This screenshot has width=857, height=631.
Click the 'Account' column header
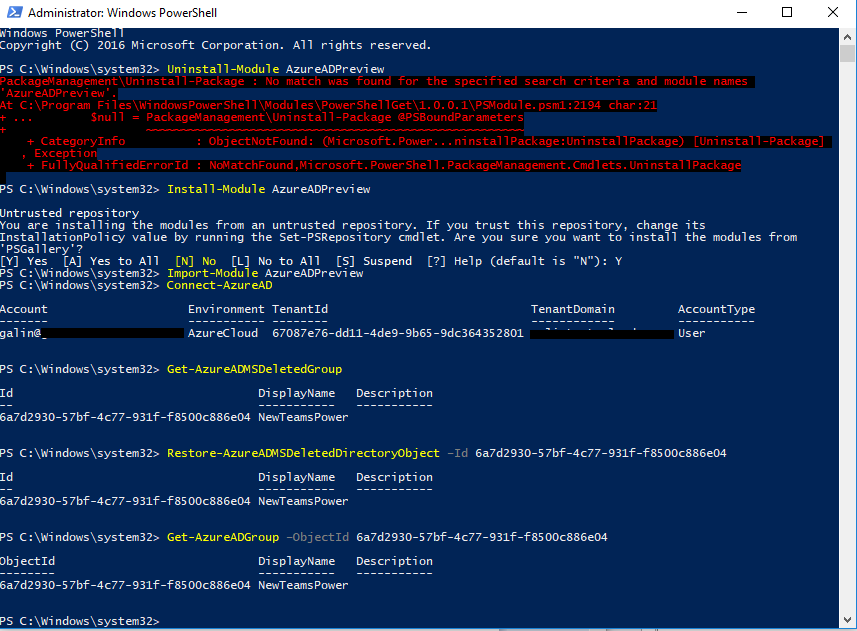24,309
